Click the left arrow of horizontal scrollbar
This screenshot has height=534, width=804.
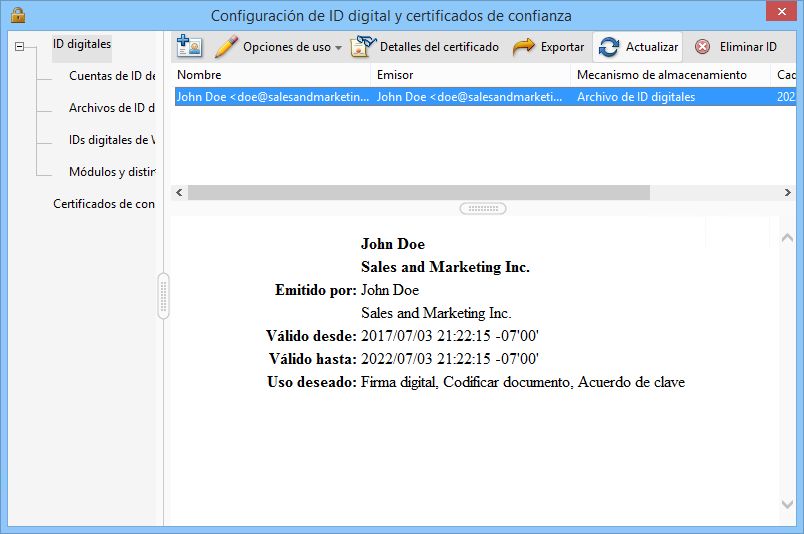pos(179,192)
